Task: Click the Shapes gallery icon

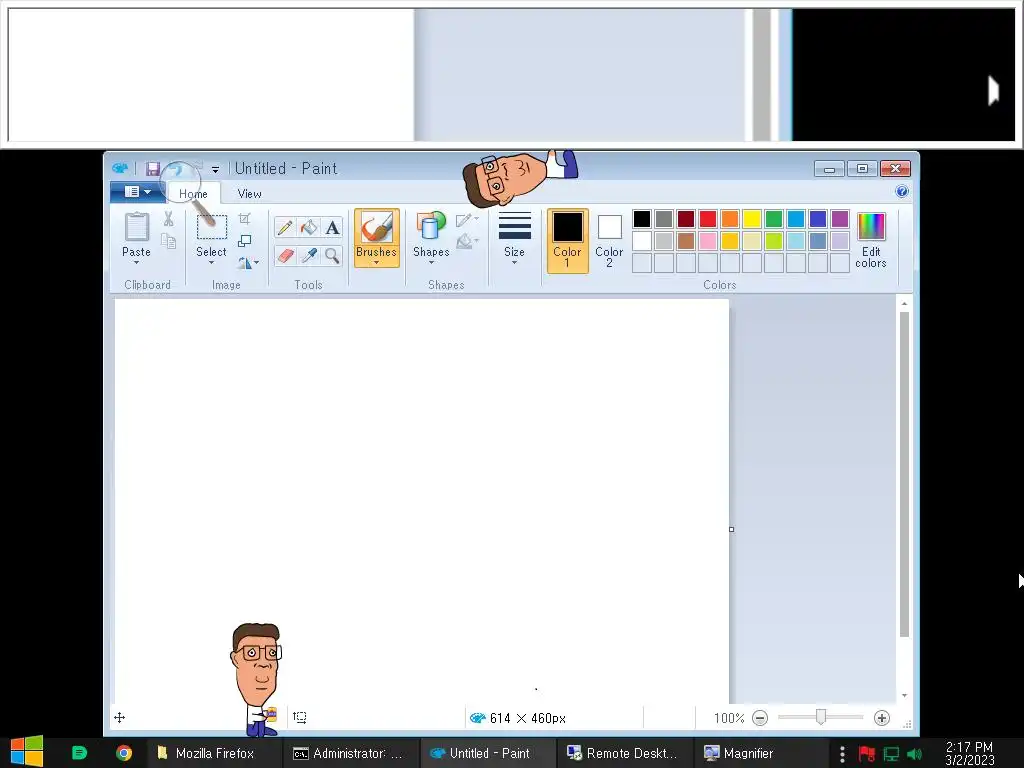Action: 431,226
